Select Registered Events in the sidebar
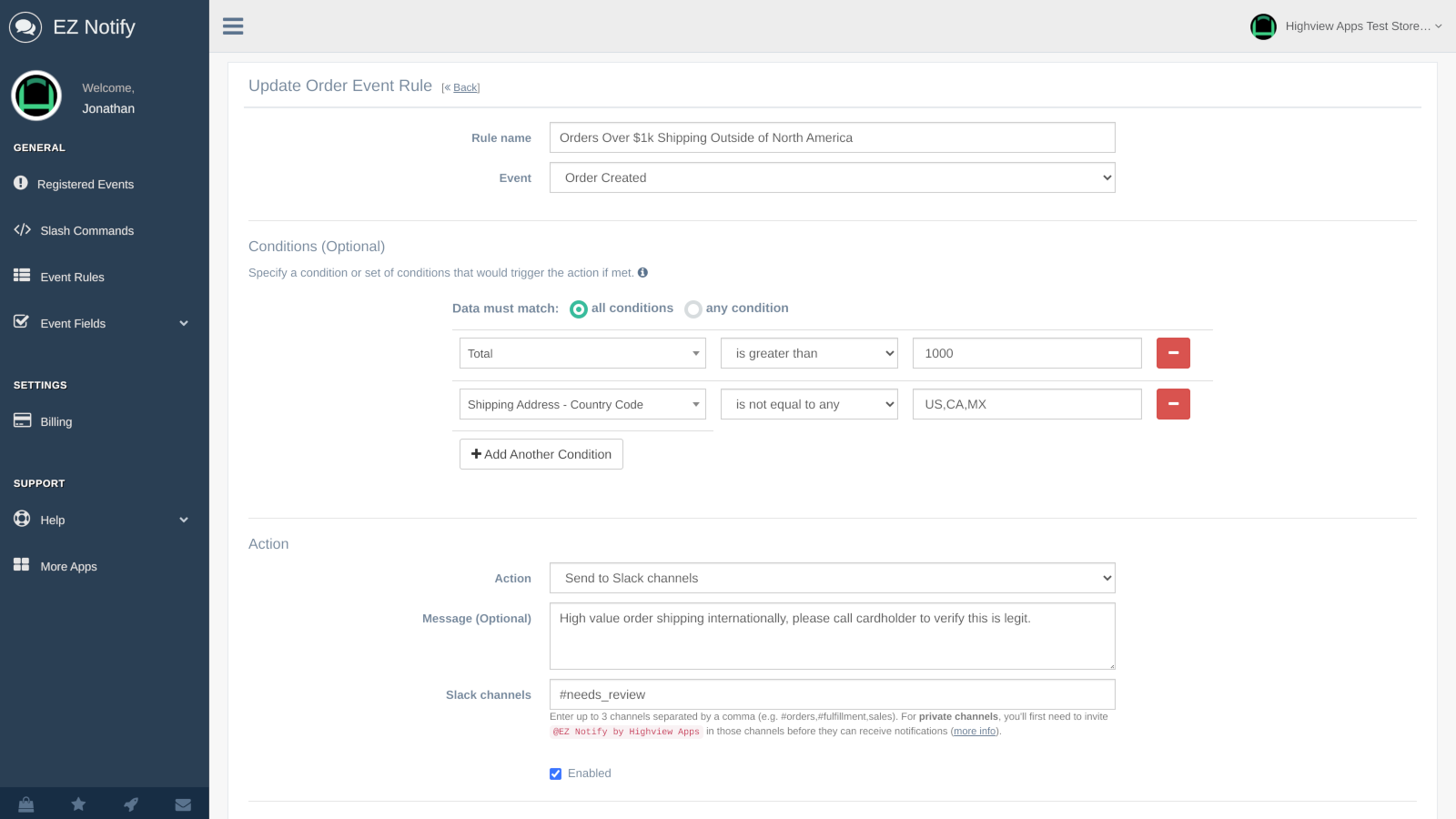This screenshot has width=1456, height=819. click(85, 184)
